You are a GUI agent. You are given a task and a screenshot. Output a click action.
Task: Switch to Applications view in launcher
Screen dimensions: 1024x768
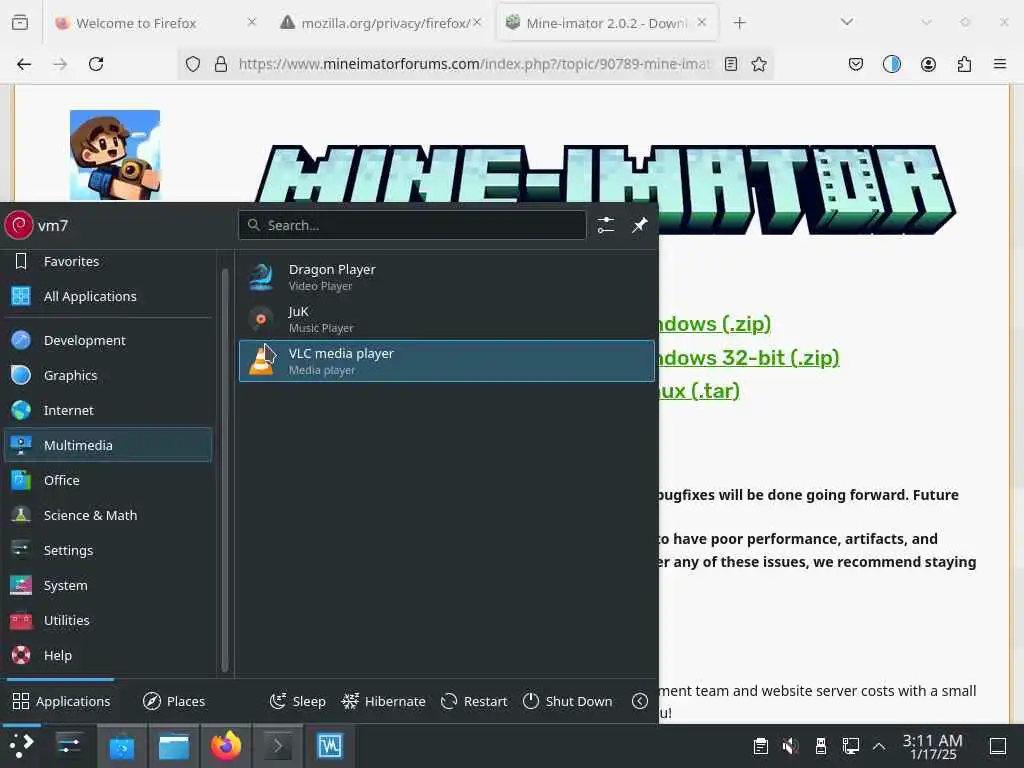click(x=61, y=701)
